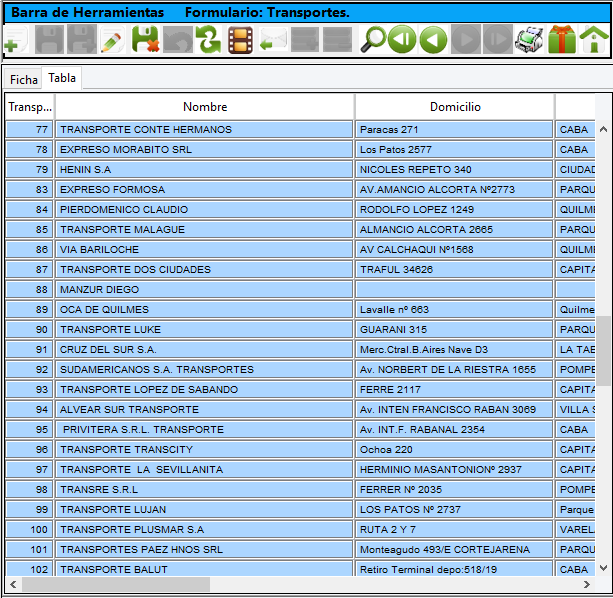
Task: Select ALVEAR SUR TRANSPORTE cell
Action: point(204,409)
